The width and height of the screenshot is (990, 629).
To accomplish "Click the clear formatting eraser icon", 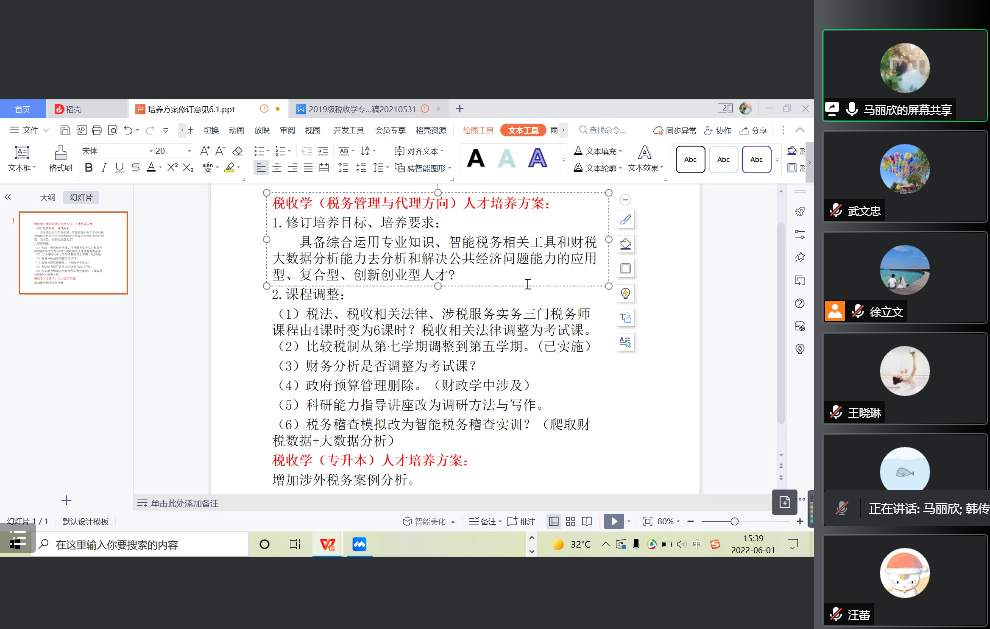I will tap(236, 151).
